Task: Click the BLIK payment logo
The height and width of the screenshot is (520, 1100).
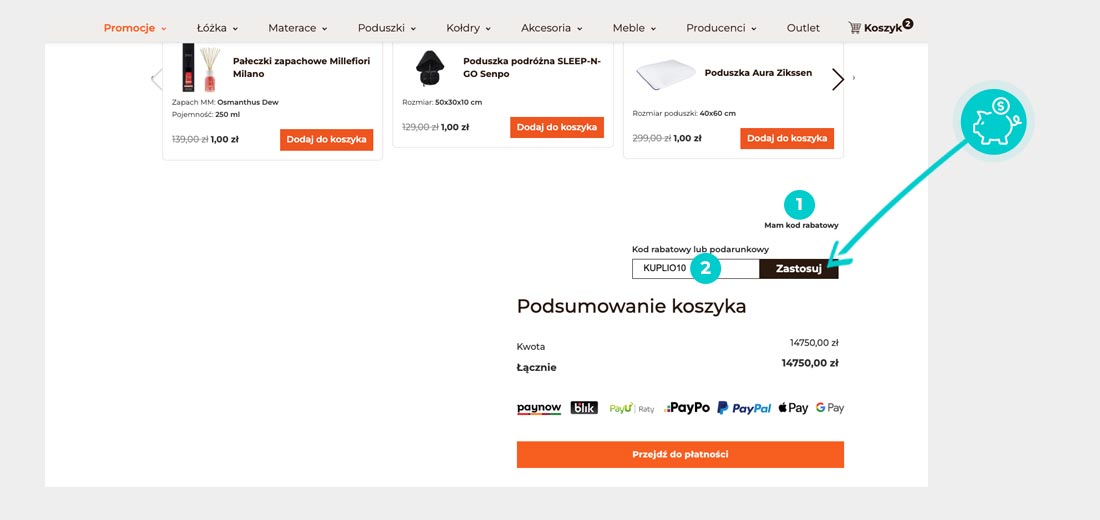Action: pos(584,408)
